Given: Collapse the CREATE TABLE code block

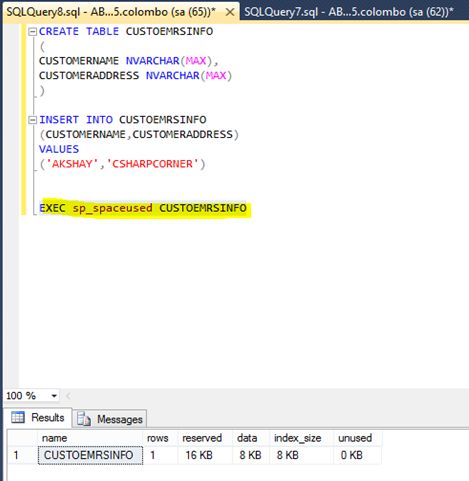Looking at the screenshot, I should (32, 32).
